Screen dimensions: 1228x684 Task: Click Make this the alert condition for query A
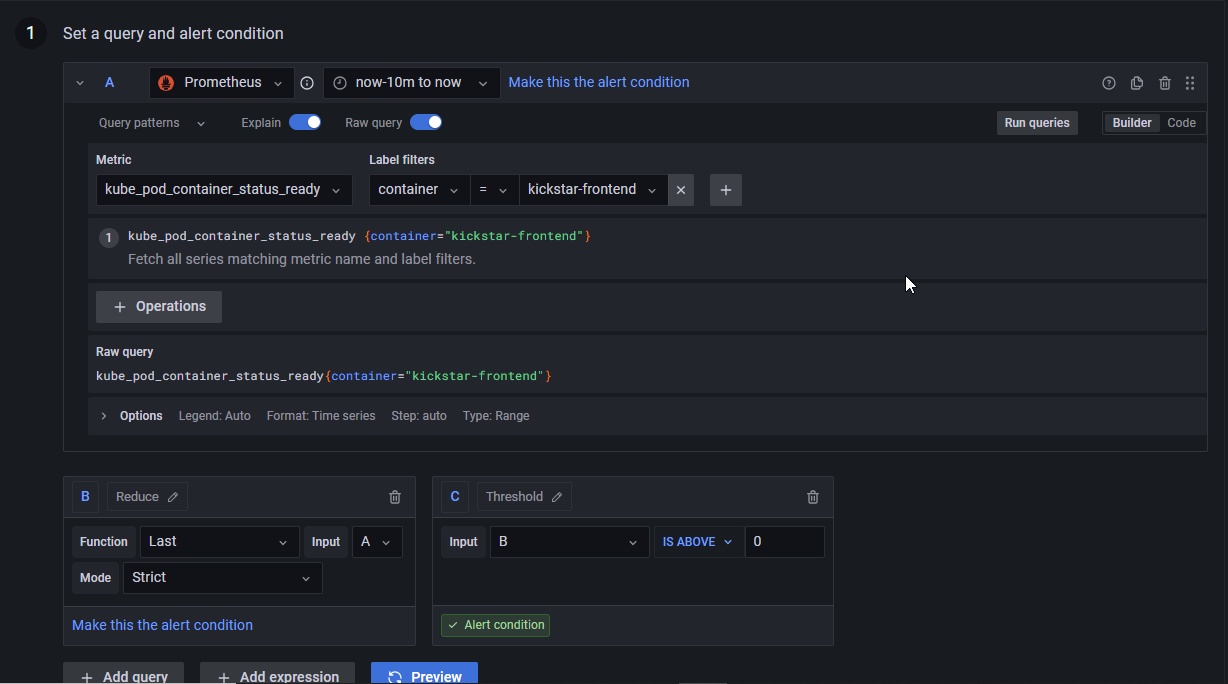point(599,82)
